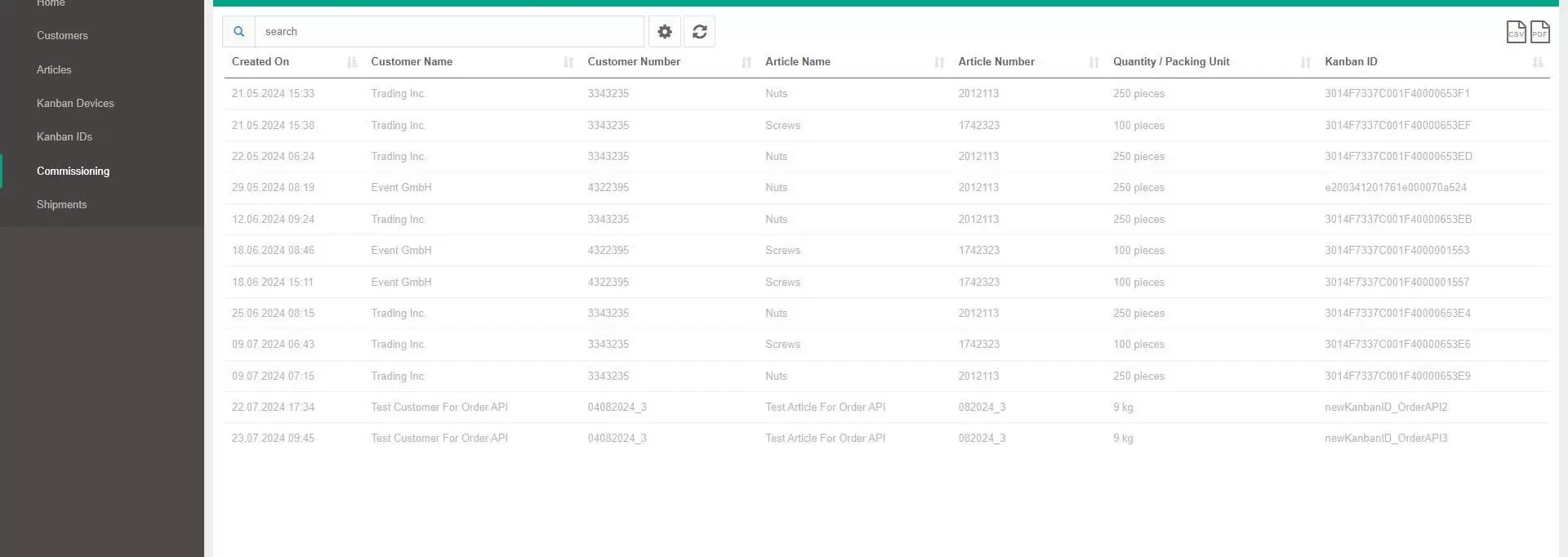Select row dated 18.06.2024 08:46
Viewport: 1568px width, 557px height.
[886, 251]
